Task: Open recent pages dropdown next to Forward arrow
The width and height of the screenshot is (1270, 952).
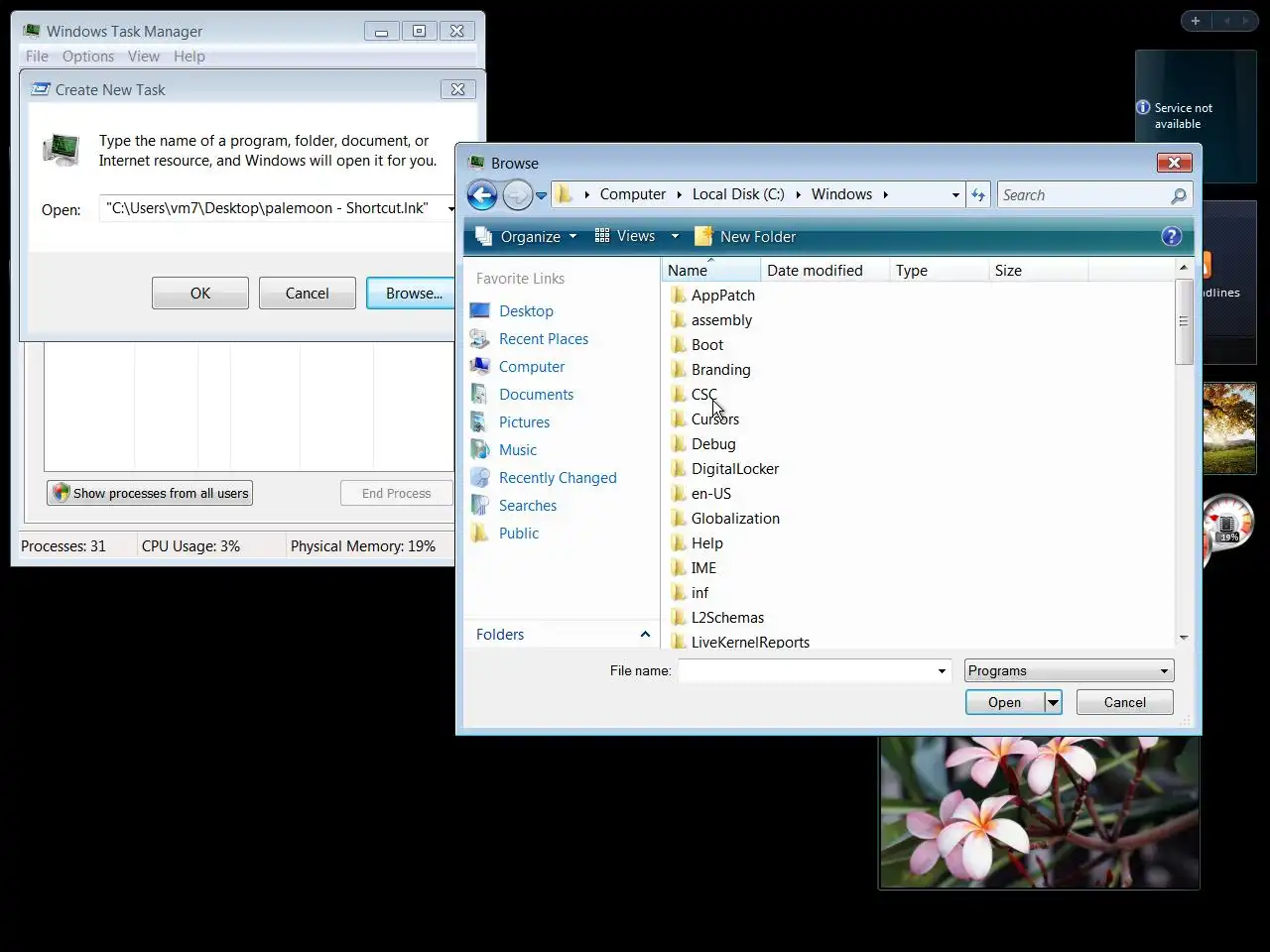Action: [541, 196]
